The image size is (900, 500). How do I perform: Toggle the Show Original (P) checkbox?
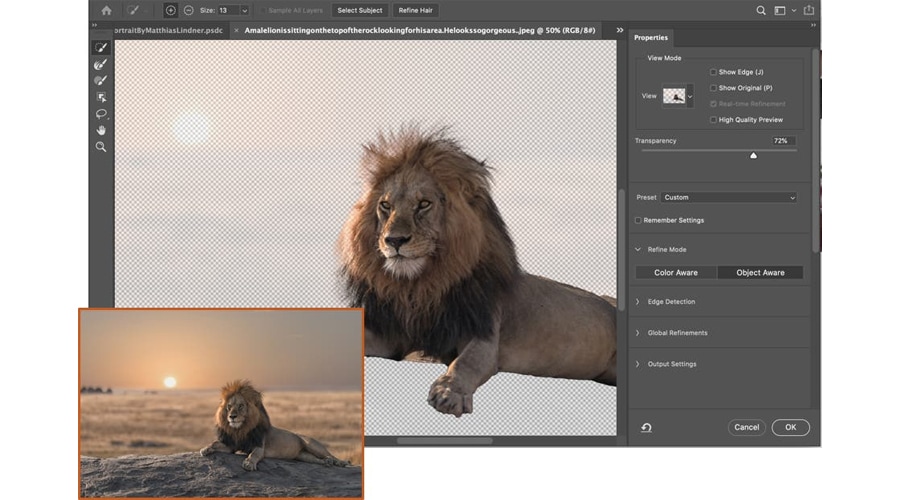click(x=713, y=88)
